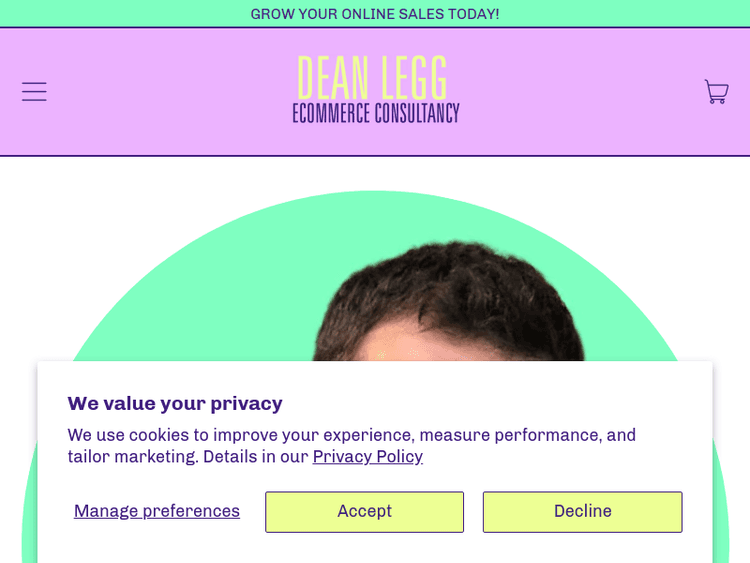Open the Privacy Policy link
The height and width of the screenshot is (563, 750).
pyautogui.click(x=367, y=457)
